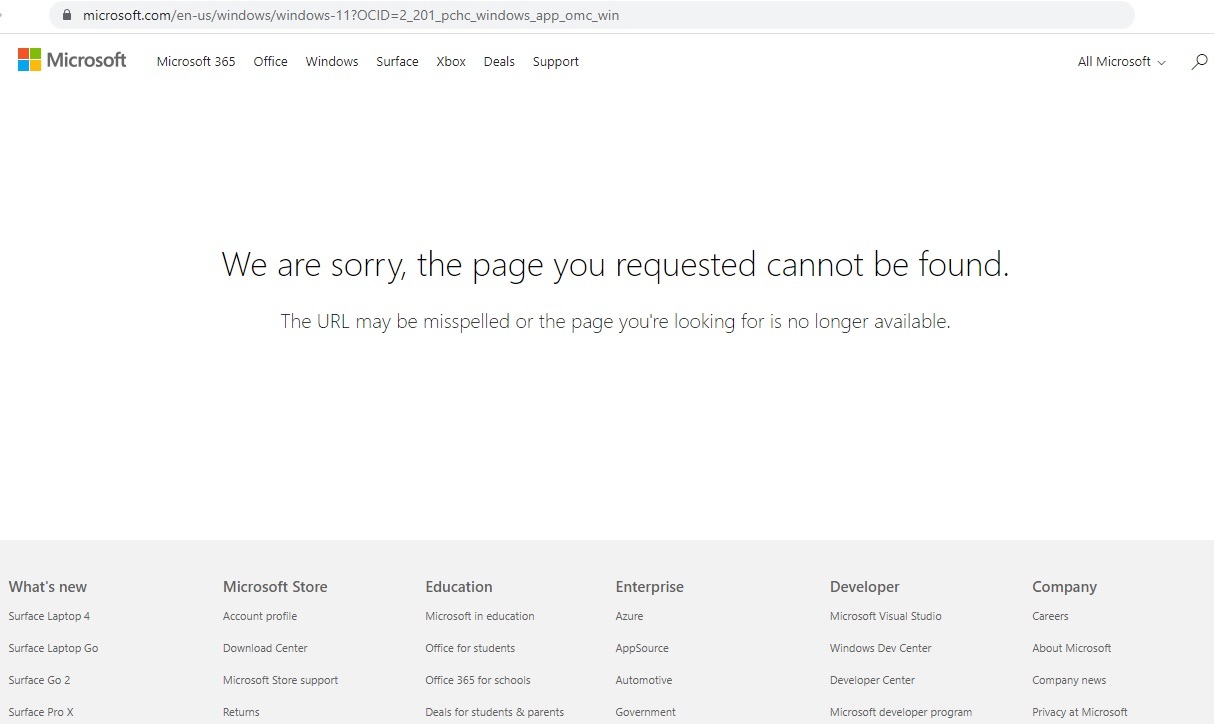The width and height of the screenshot is (1214, 724).
Task: Visit Office for students link
Action: 470,648
